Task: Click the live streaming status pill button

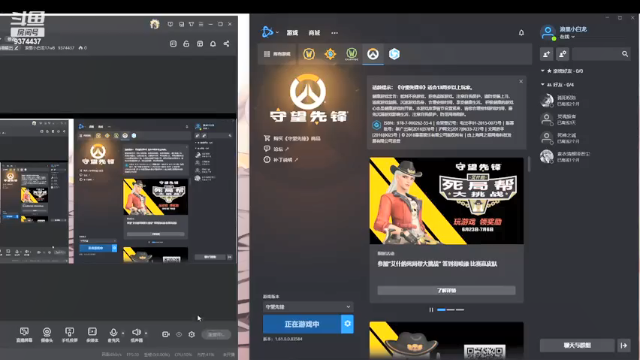Action: pyautogui.click(x=216, y=334)
